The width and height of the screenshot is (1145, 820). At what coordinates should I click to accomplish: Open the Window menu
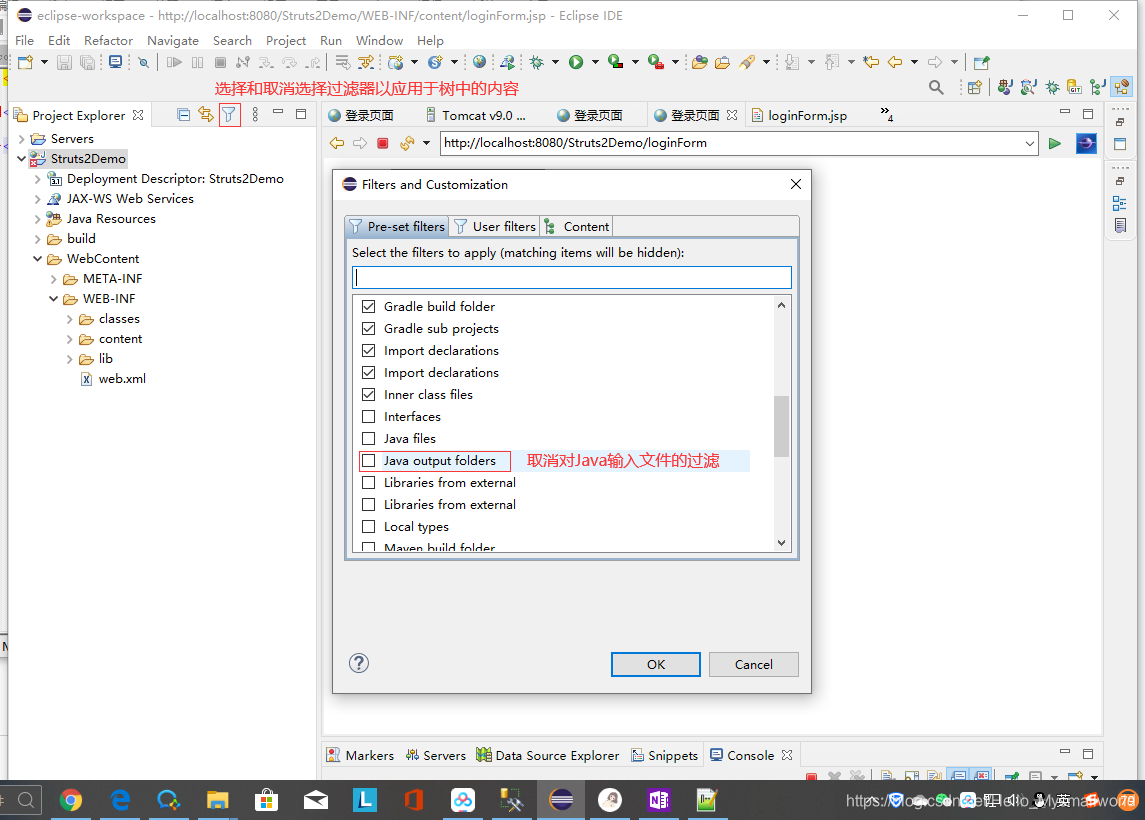pyautogui.click(x=379, y=40)
